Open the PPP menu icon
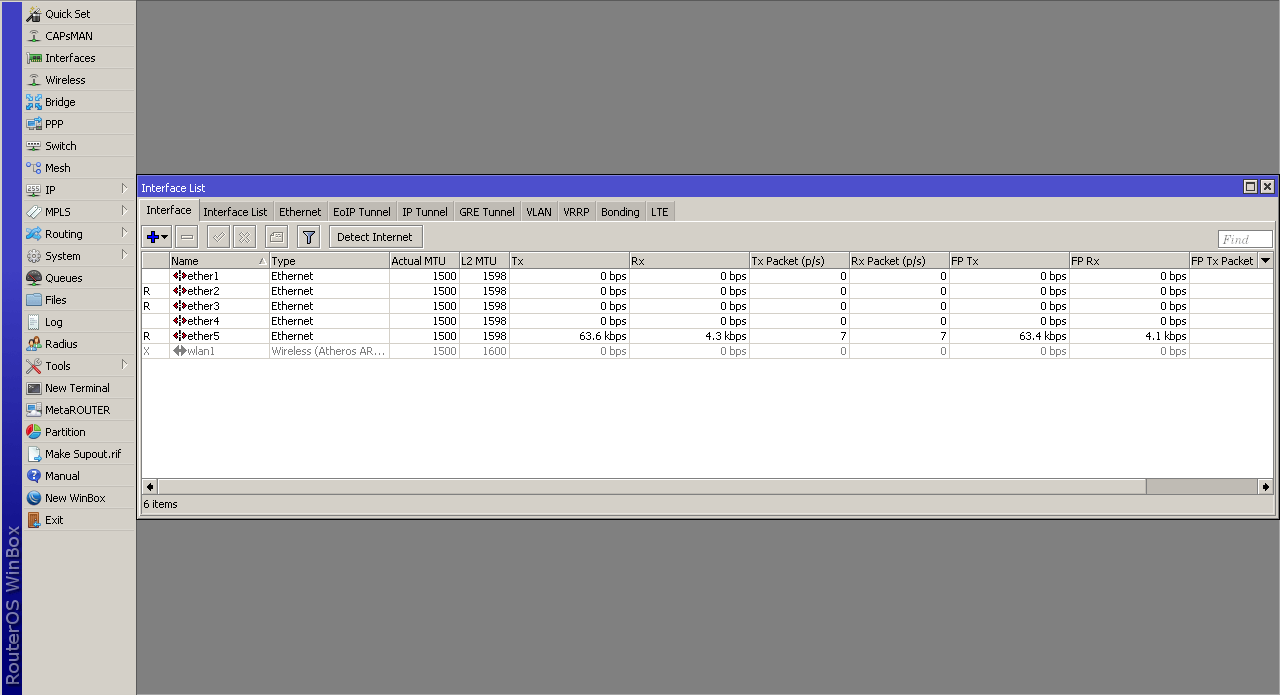Image resolution: width=1280 pixels, height=695 pixels. [34, 124]
